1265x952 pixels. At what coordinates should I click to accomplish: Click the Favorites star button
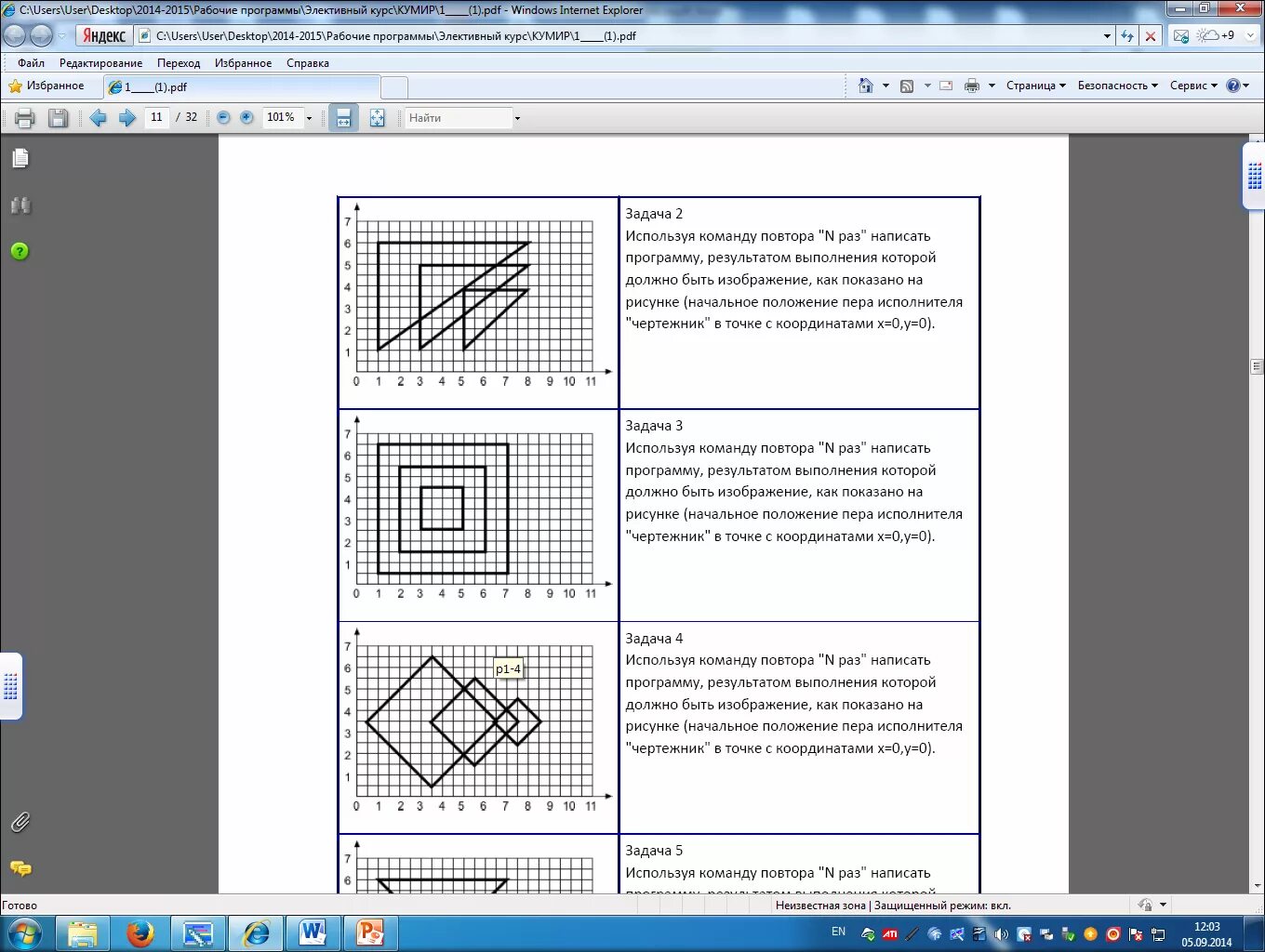pyautogui.click(x=46, y=86)
